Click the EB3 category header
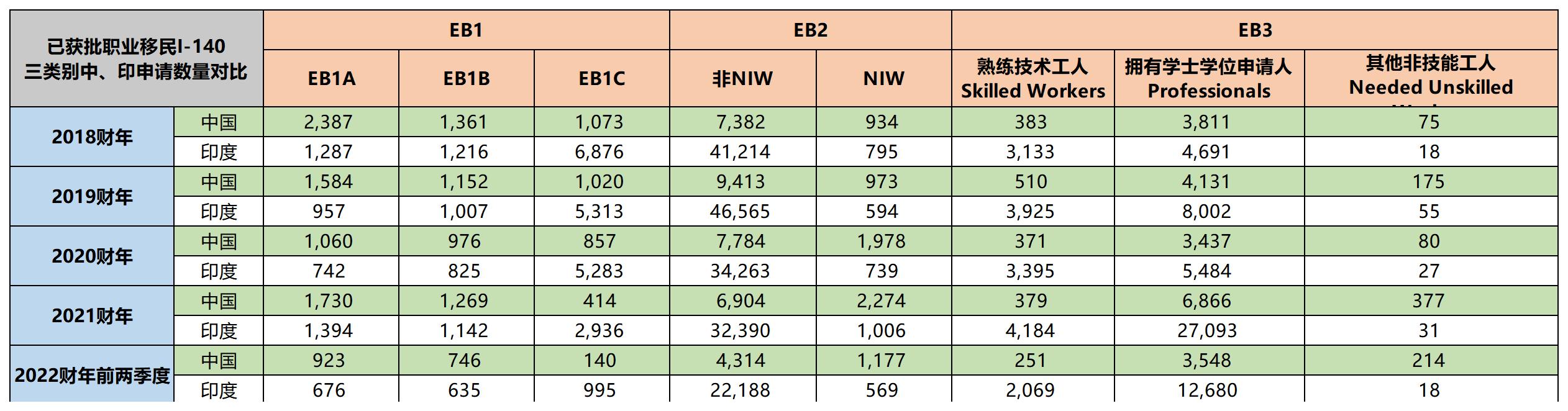1568x411 pixels. (x=1254, y=30)
